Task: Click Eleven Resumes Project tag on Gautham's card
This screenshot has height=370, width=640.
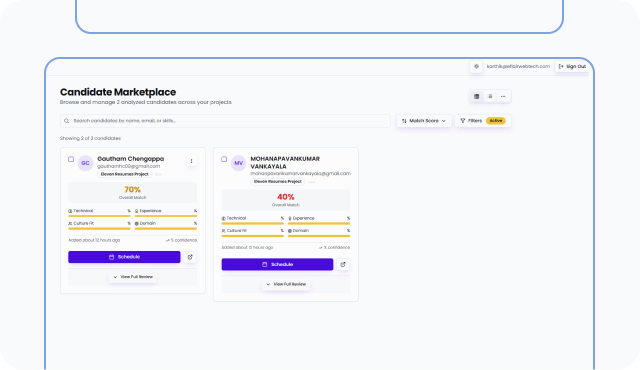Action: [124, 174]
